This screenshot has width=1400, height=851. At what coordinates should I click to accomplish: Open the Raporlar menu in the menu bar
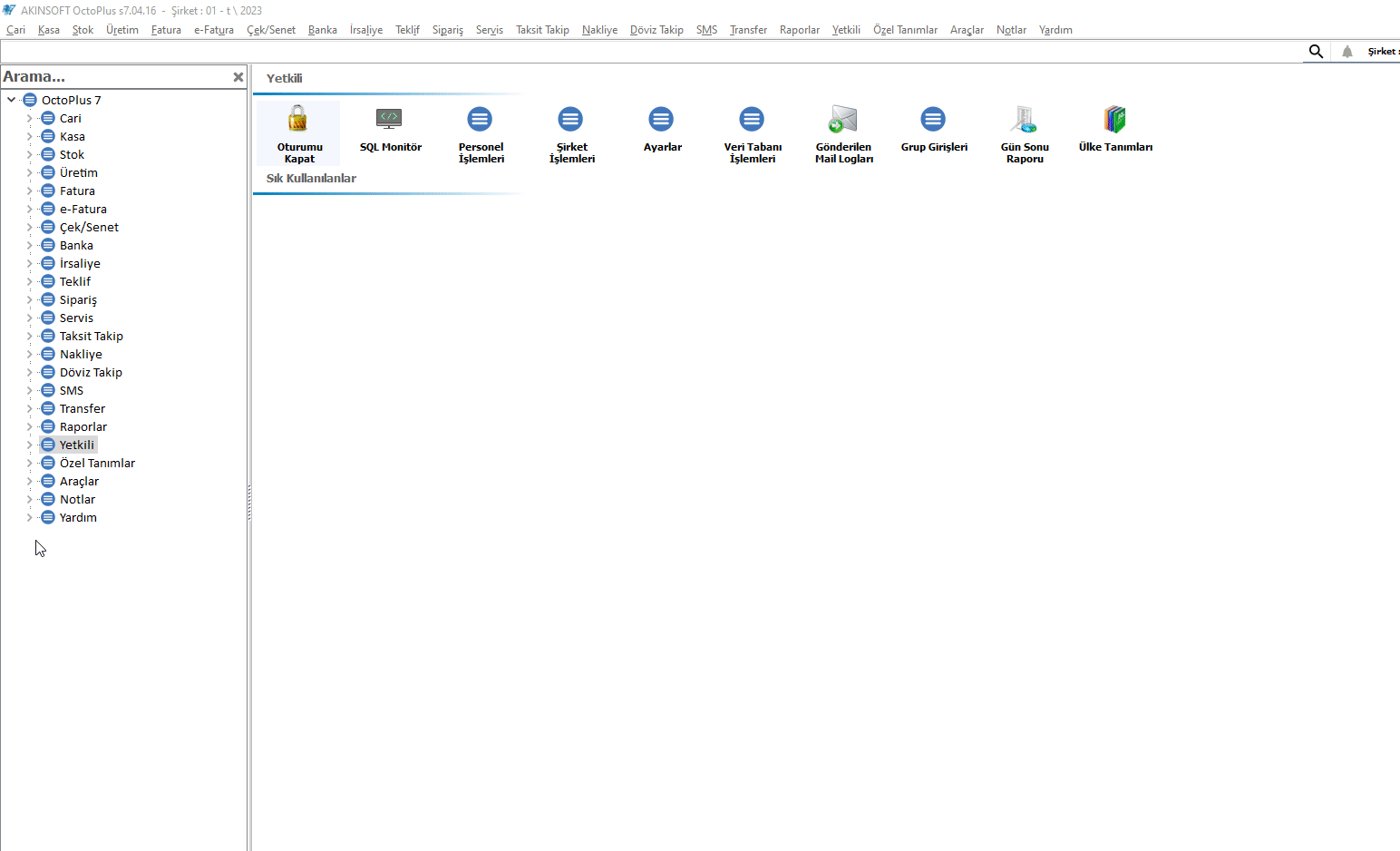[x=800, y=30]
